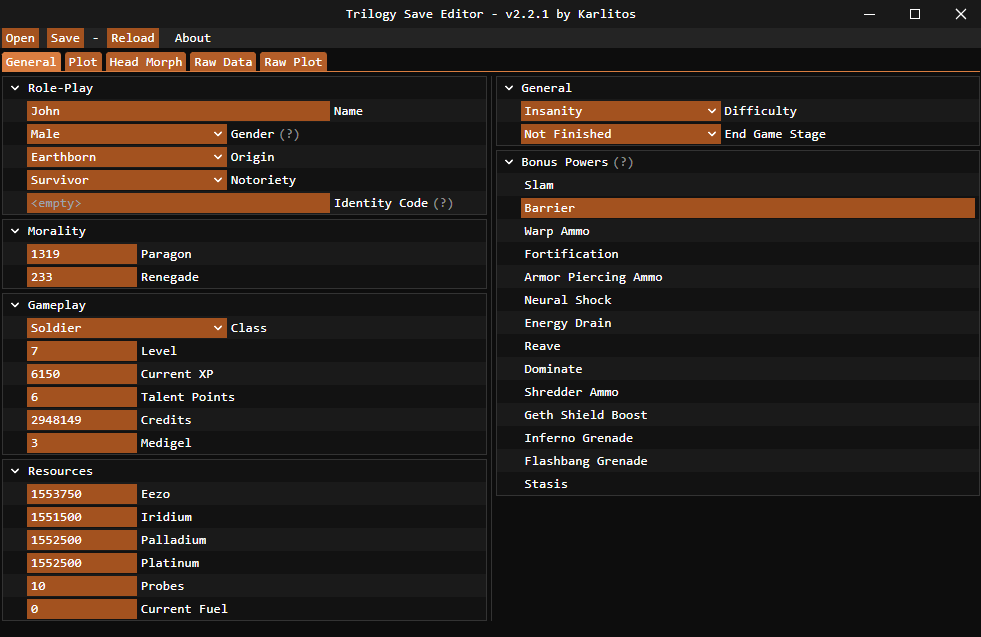Viewport: 981px width, 637px height.
Task: Edit the Name field containing John
Action: (178, 111)
